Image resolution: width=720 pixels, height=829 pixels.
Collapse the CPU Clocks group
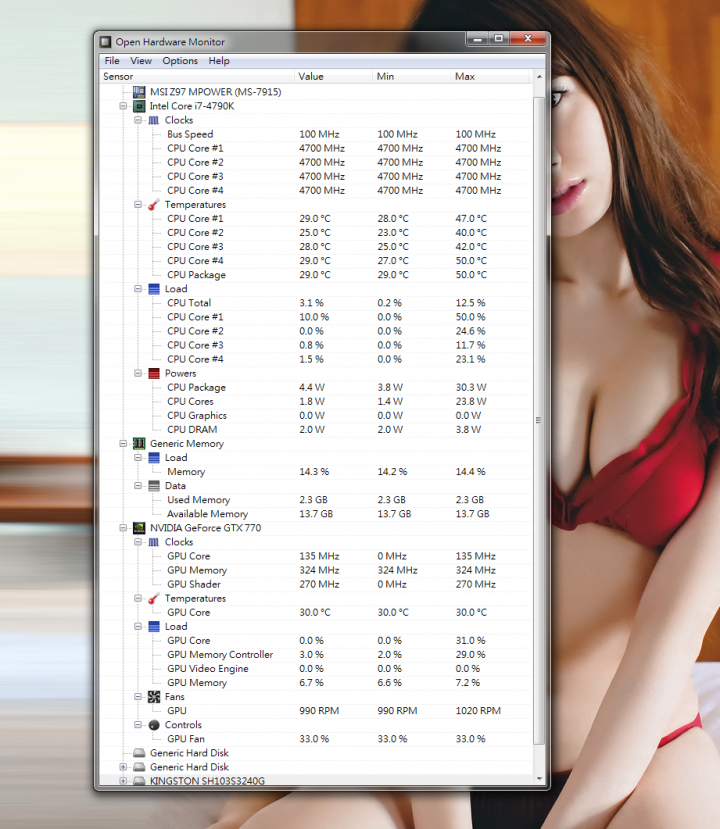[x=138, y=121]
